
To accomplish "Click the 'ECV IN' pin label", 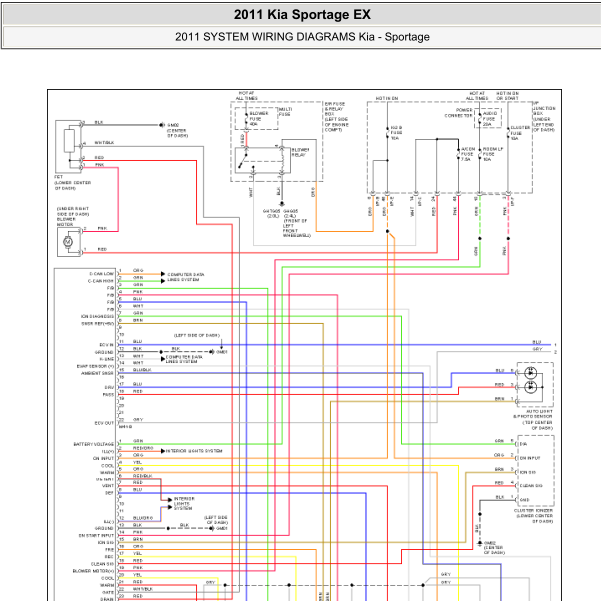I will (107, 345).
